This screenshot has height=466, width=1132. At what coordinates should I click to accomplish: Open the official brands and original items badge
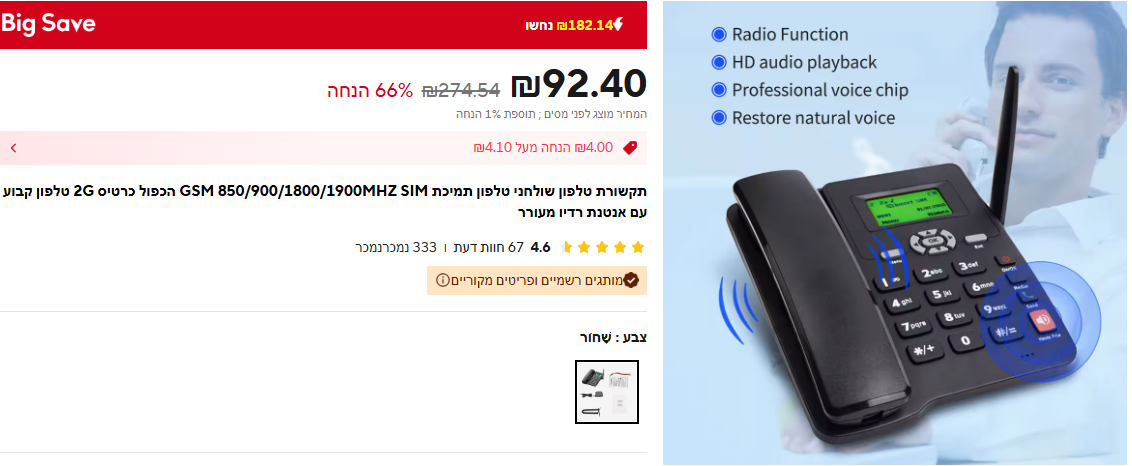(x=537, y=280)
